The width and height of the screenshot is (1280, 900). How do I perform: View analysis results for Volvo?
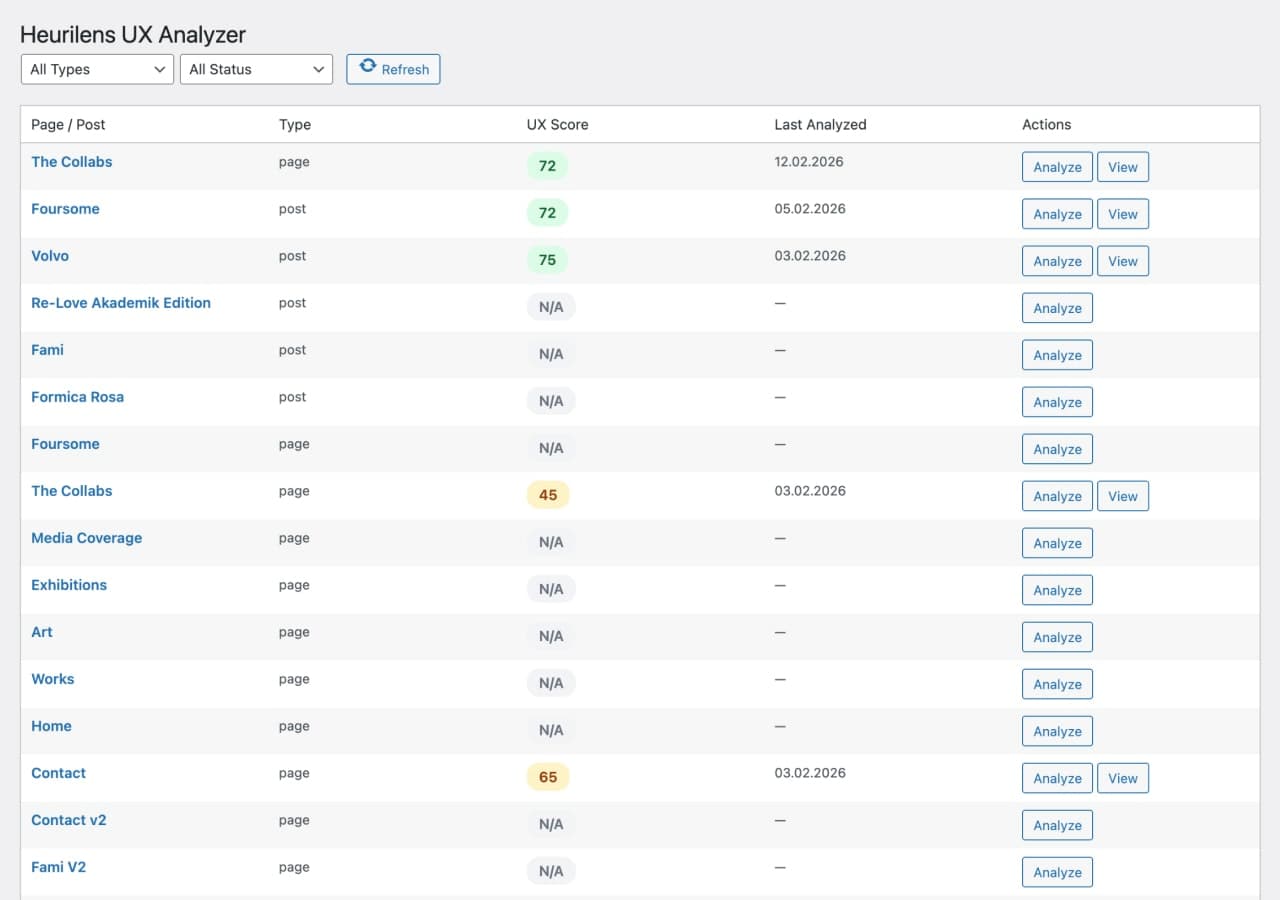(x=1122, y=261)
